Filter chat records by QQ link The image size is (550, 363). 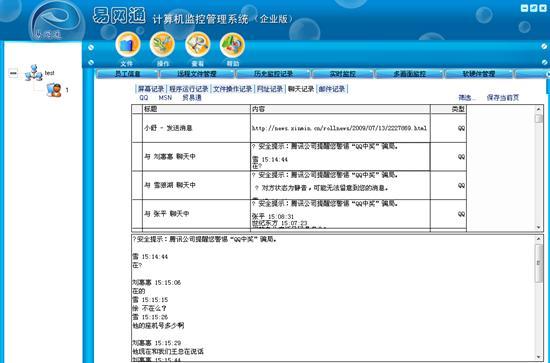click(x=144, y=98)
